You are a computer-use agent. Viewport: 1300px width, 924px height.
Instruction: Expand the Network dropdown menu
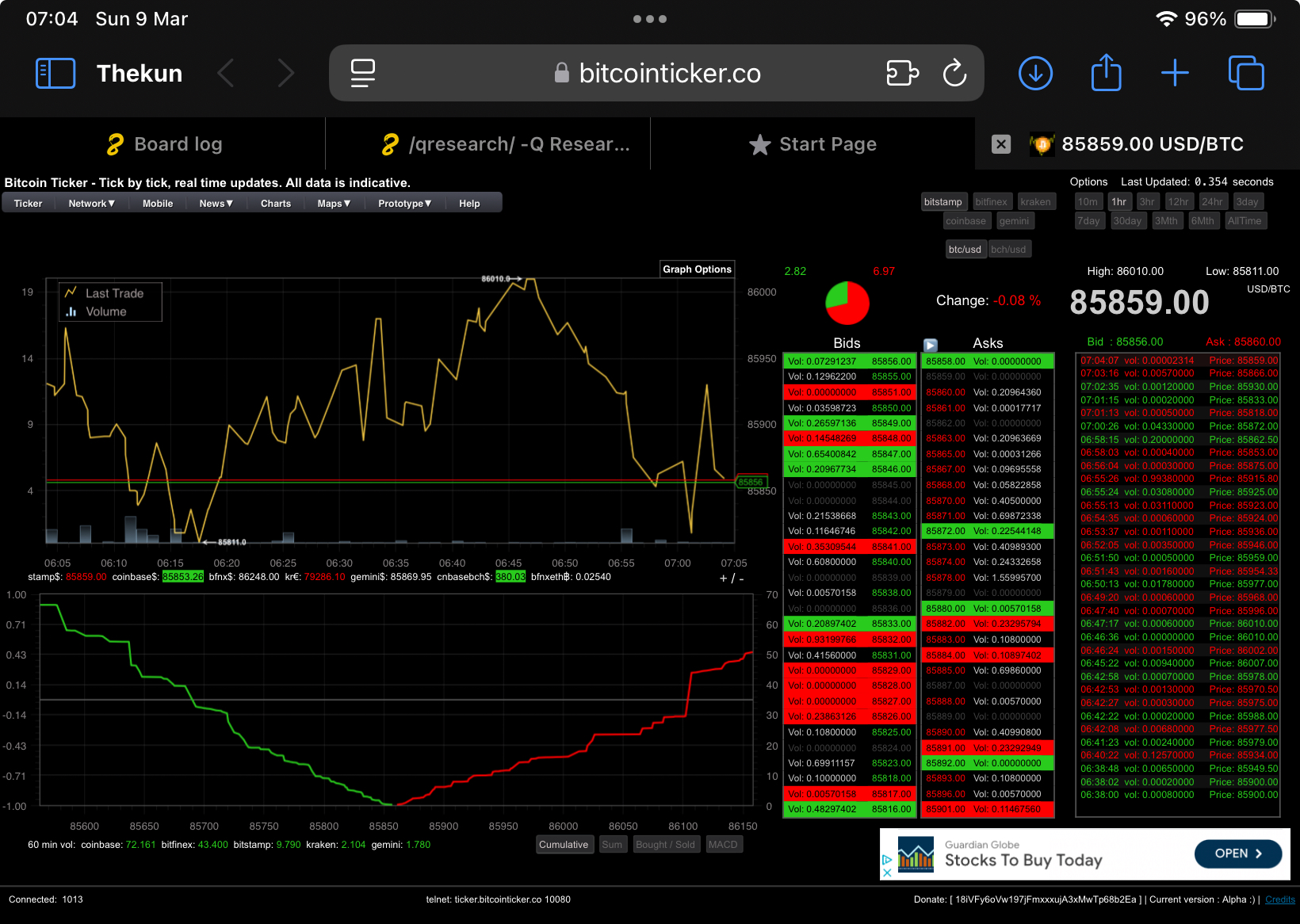(x=91, y=204)
